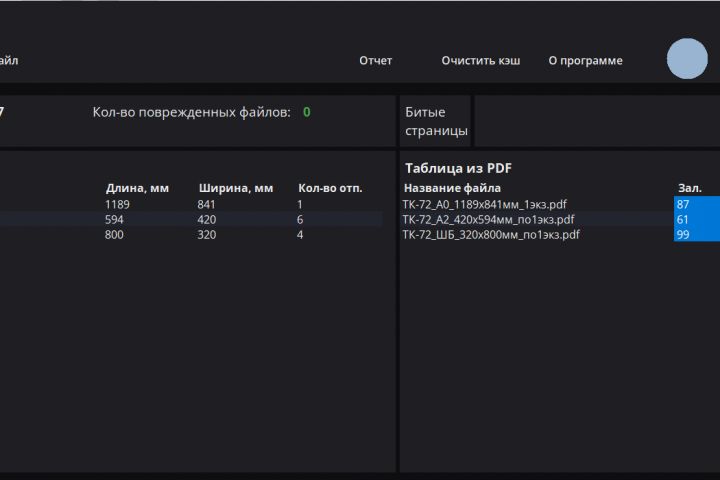Click the blue cell with value 61
The image size is (720, 480).
click(x=696, y=219)
